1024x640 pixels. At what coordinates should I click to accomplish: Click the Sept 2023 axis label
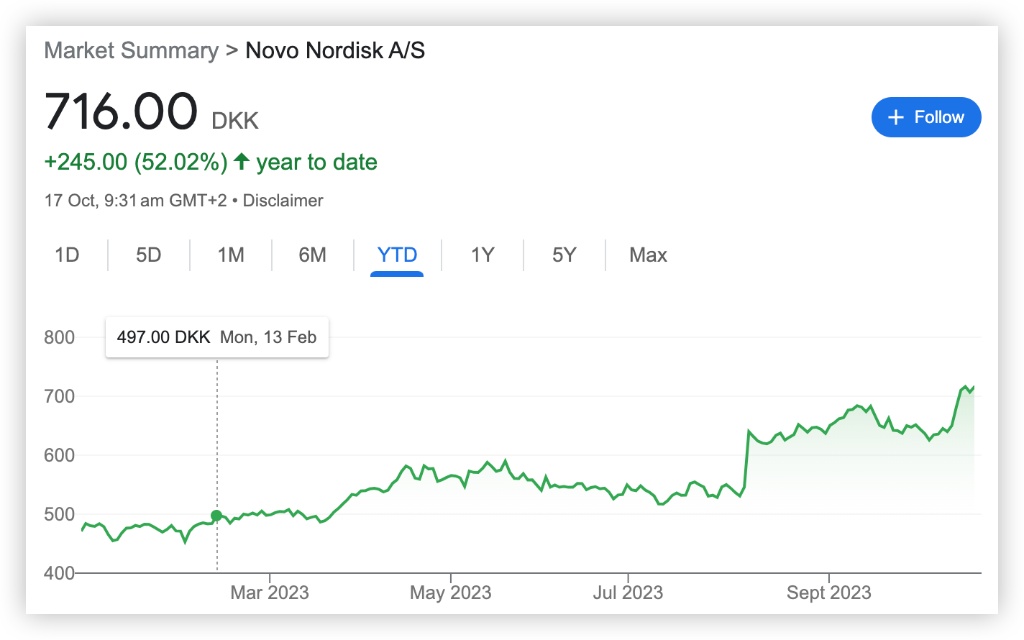tap(829, 593)
